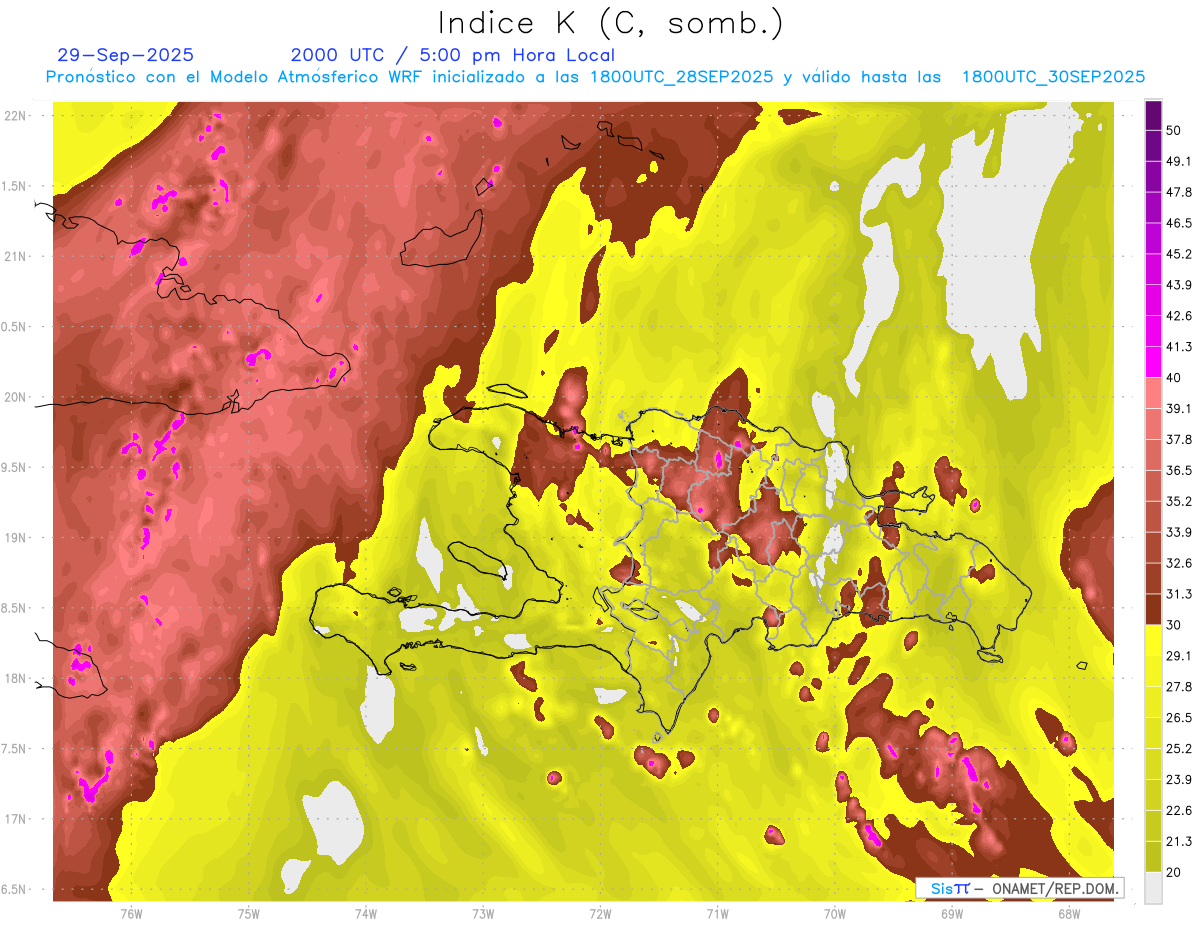
Task: Select the 29-Sep-2025 date text
Action: tap(126, 55)
